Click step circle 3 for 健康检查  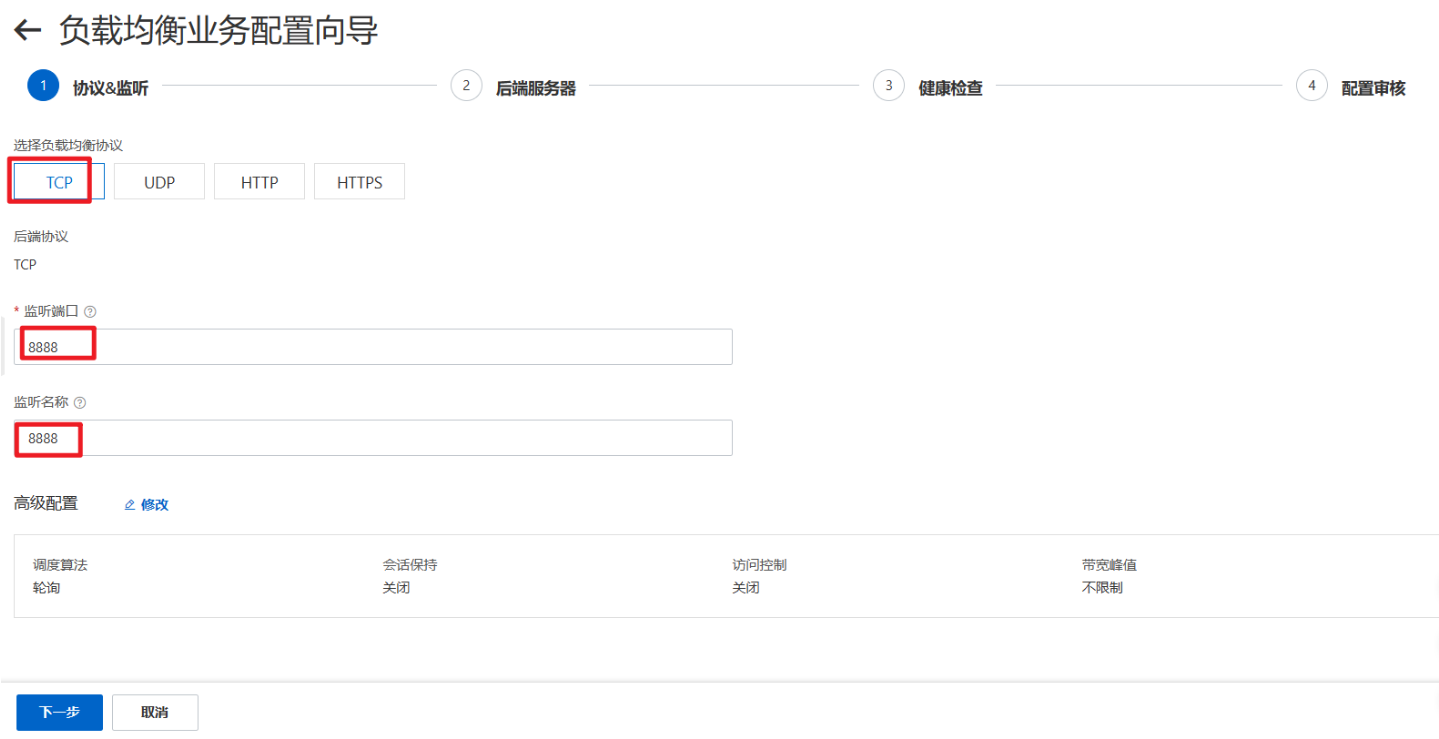[888, 85]
